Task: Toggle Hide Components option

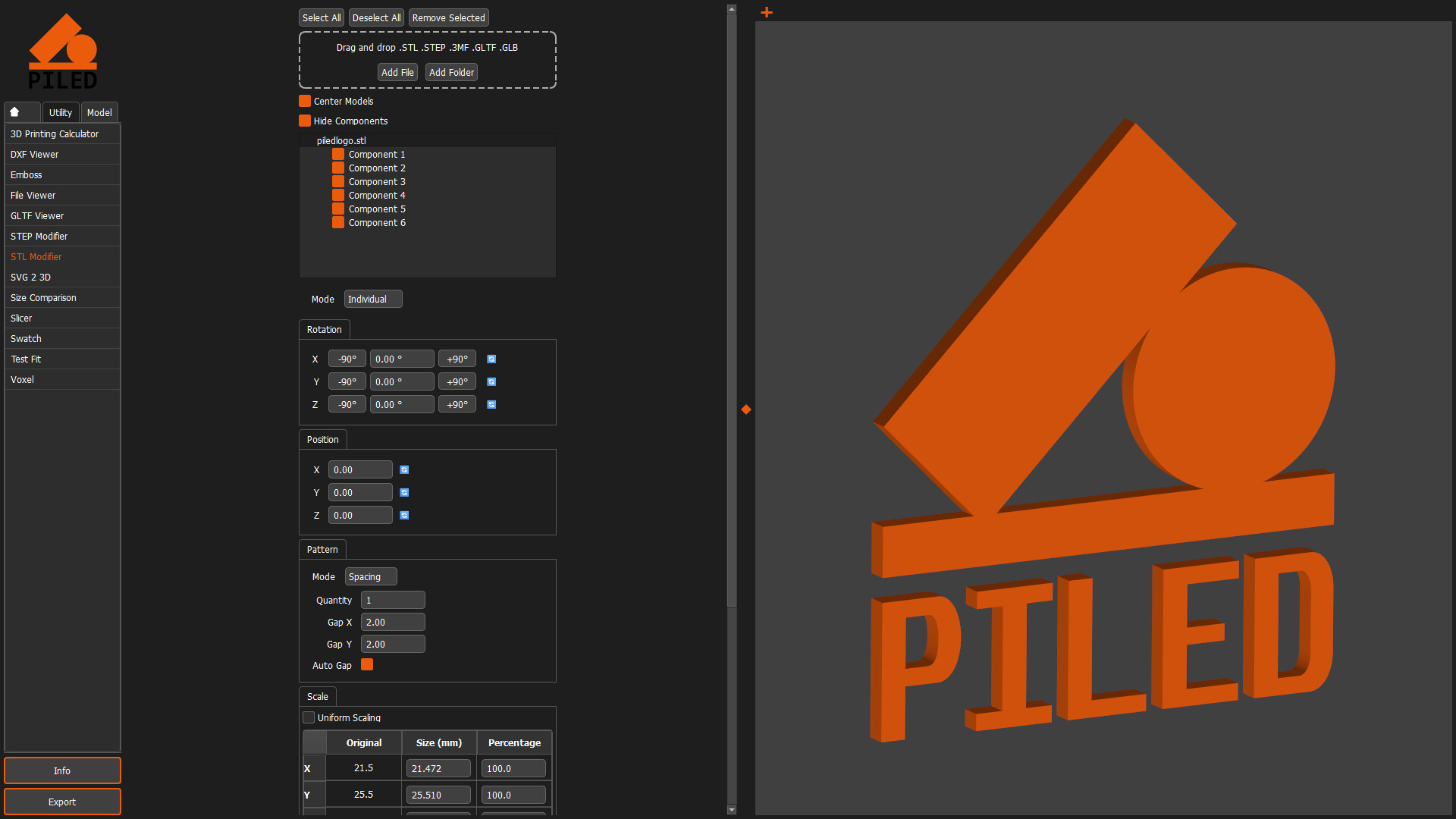Action: click(305, 120)
